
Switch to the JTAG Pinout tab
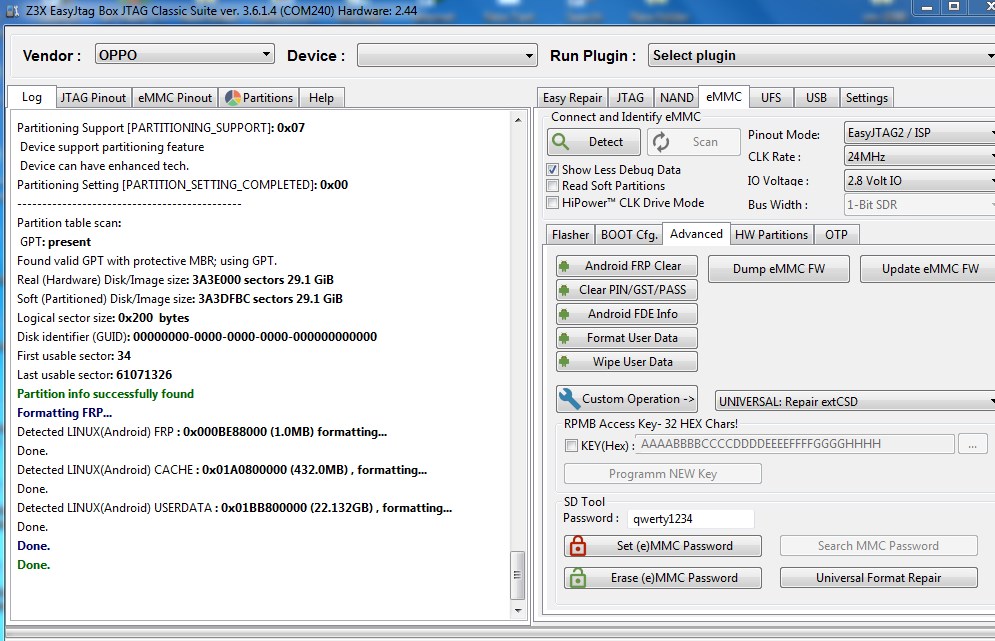pos(93,98)
